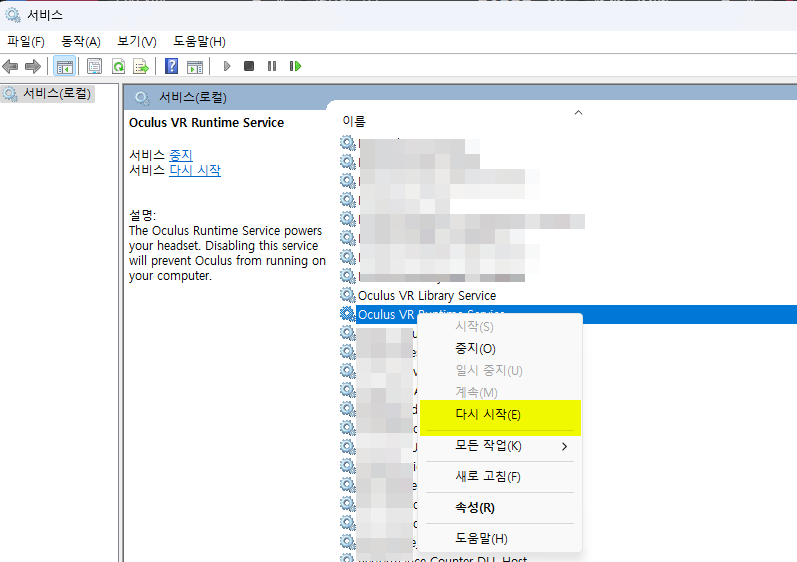Click the Restart Service toolbar icon
797x562 pixels.
click(x=295, y=66)
